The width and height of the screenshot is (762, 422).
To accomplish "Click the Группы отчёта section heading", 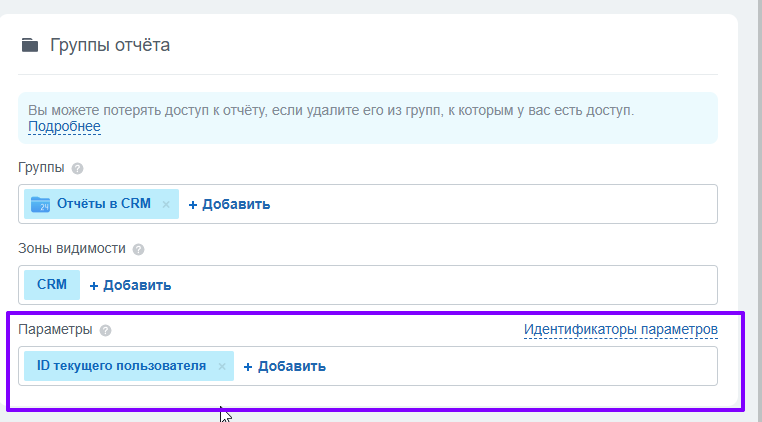I will click(110, 45).
